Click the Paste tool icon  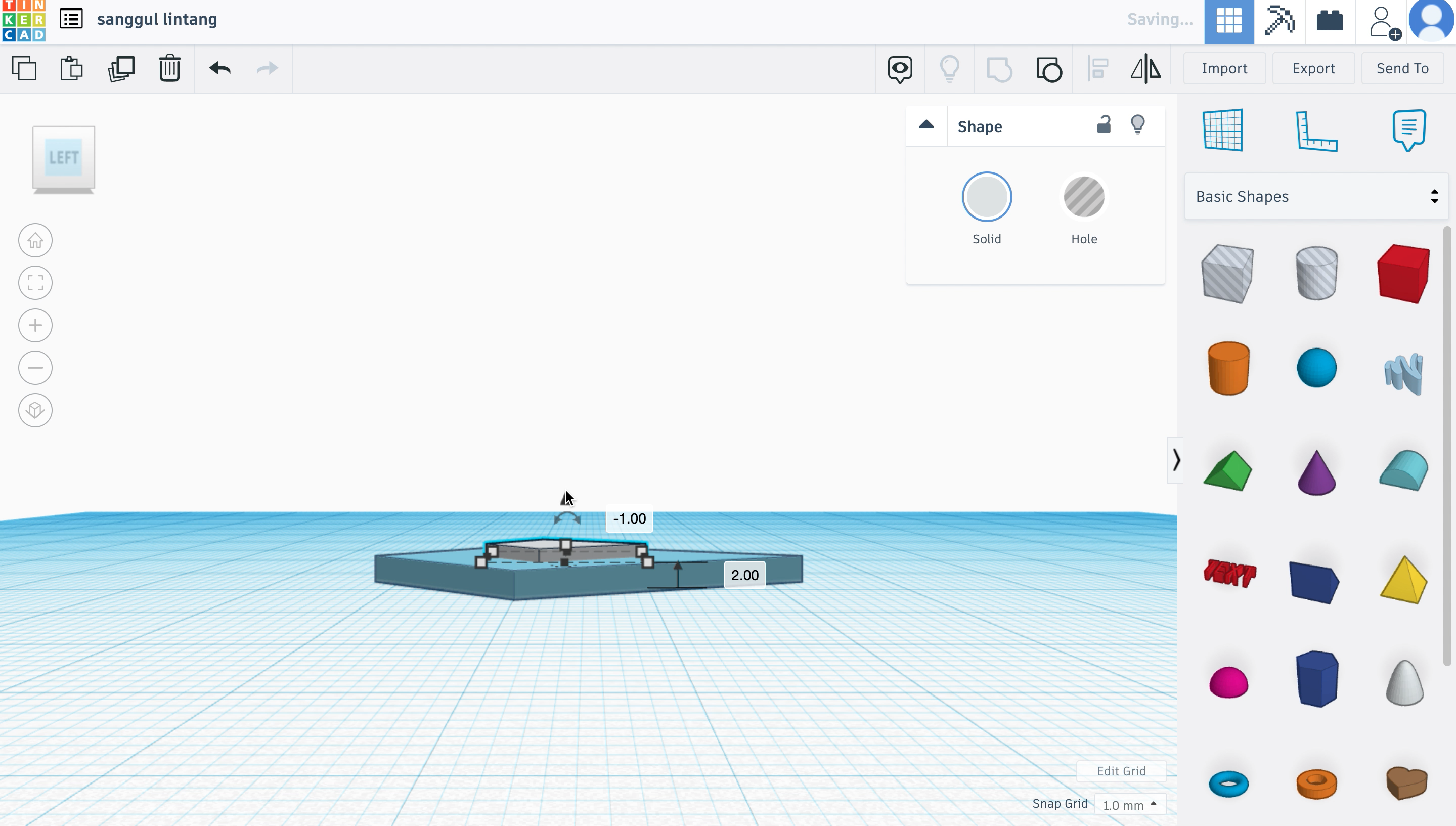tap(71, 69)
